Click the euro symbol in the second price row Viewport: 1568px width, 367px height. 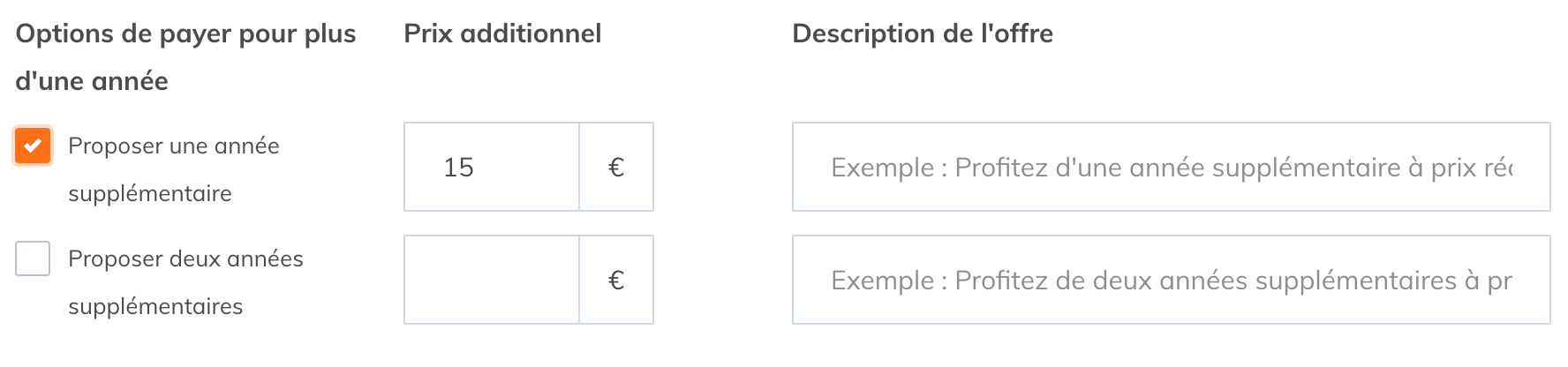616,280
